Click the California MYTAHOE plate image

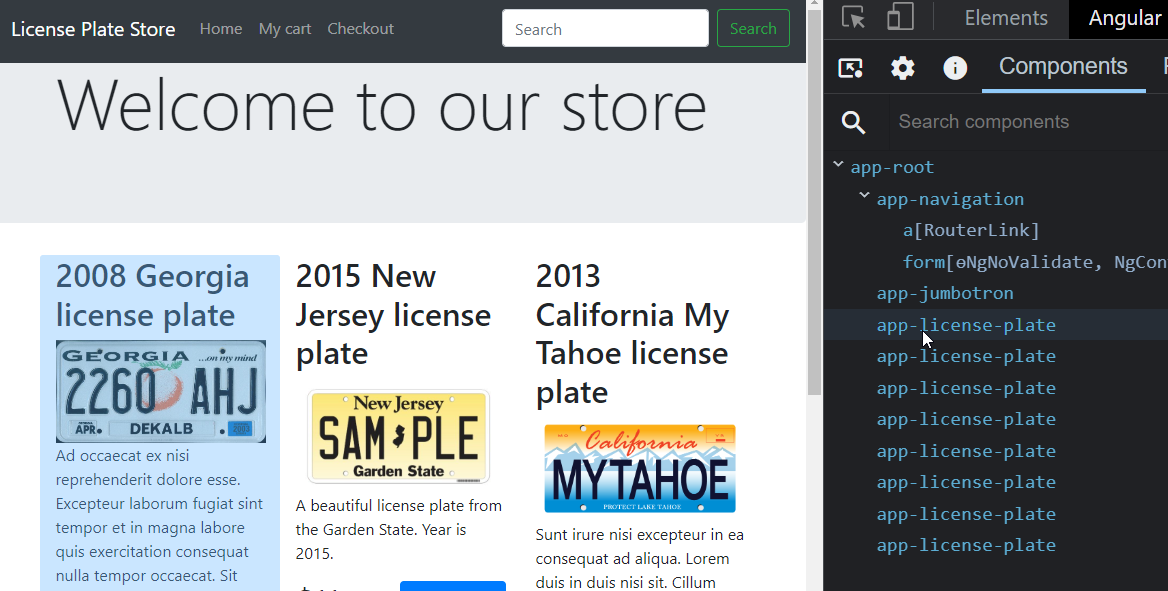tap(640, 469)
